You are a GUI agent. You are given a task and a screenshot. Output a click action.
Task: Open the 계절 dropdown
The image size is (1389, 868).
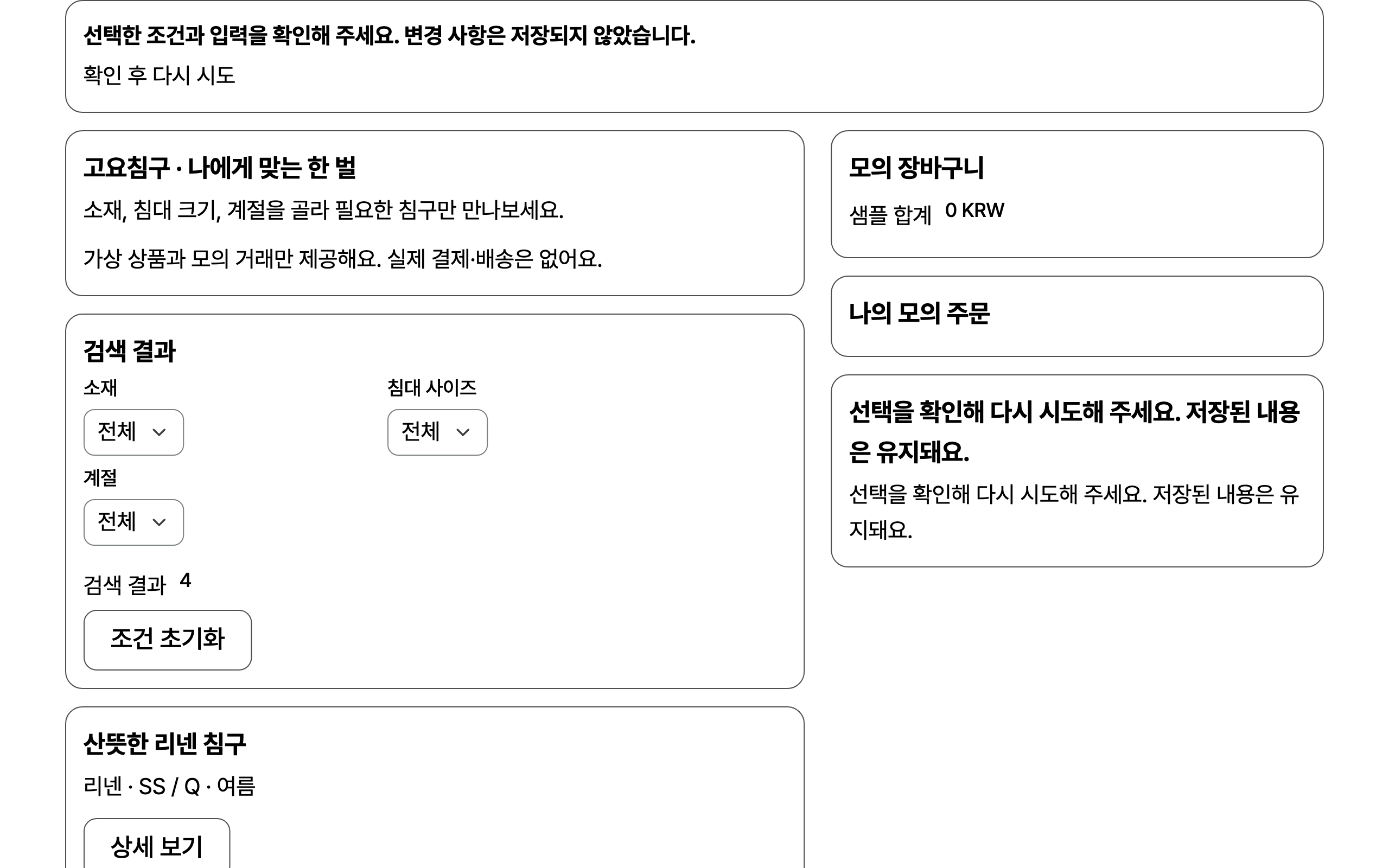tap(133, 522)
